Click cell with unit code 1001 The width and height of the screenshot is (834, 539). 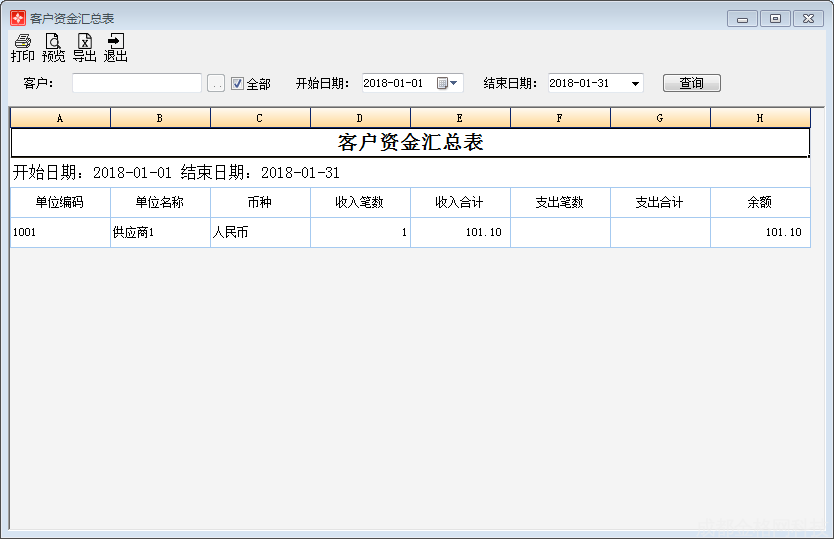pyautogui.click(x=60, y=232)
